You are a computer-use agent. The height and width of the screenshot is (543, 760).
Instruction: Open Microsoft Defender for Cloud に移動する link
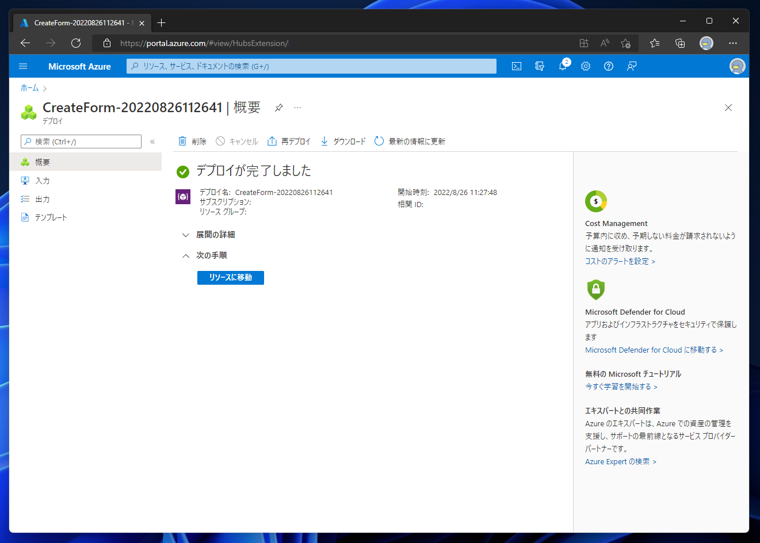(654, 350)
